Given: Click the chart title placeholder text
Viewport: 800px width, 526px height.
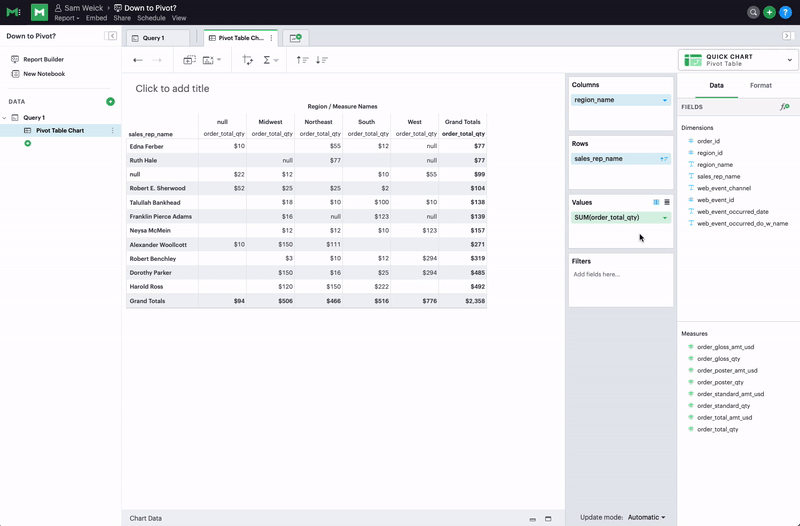Looking at the screenshot, I should tap(172, 88).
